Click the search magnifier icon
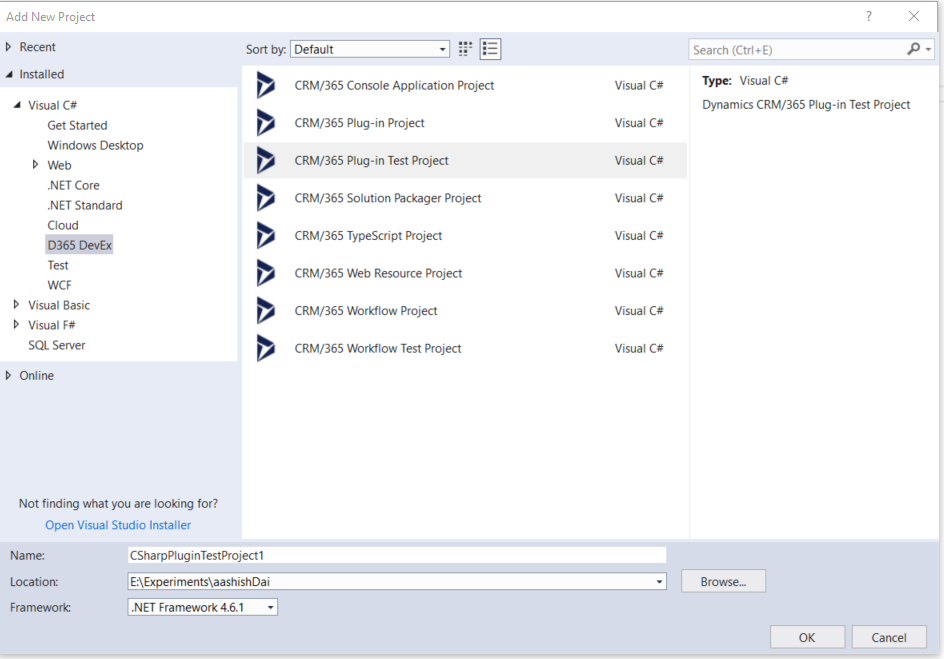This screenshot has height=659, width=944. point(913,49)
